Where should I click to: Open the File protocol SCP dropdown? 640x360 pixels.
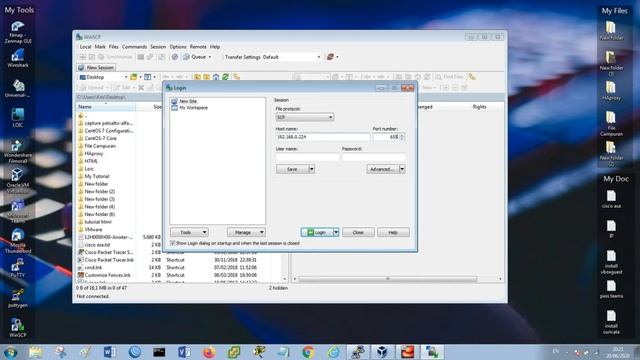pos(304,117)
